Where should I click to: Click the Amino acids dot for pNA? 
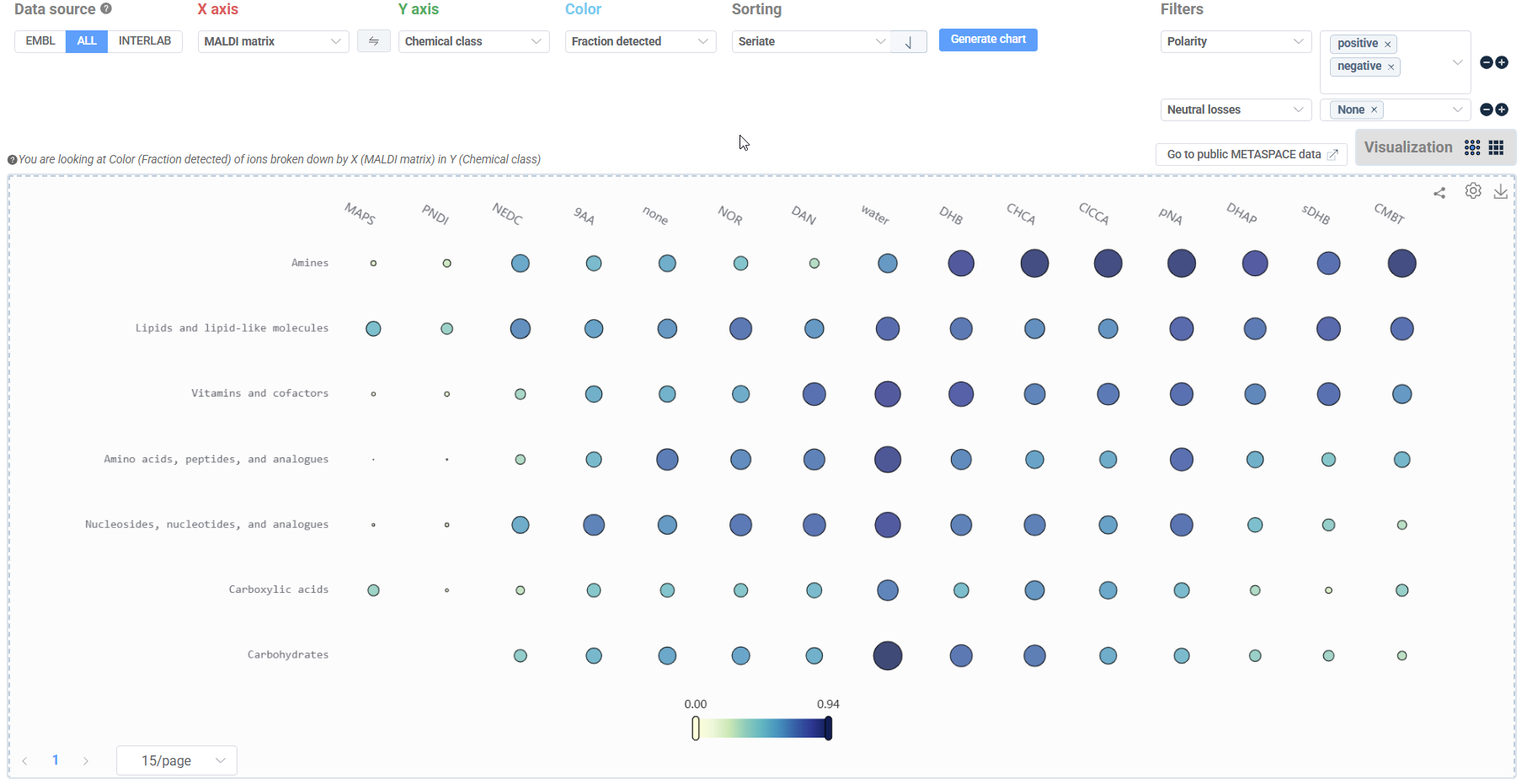pos(1182,460)
